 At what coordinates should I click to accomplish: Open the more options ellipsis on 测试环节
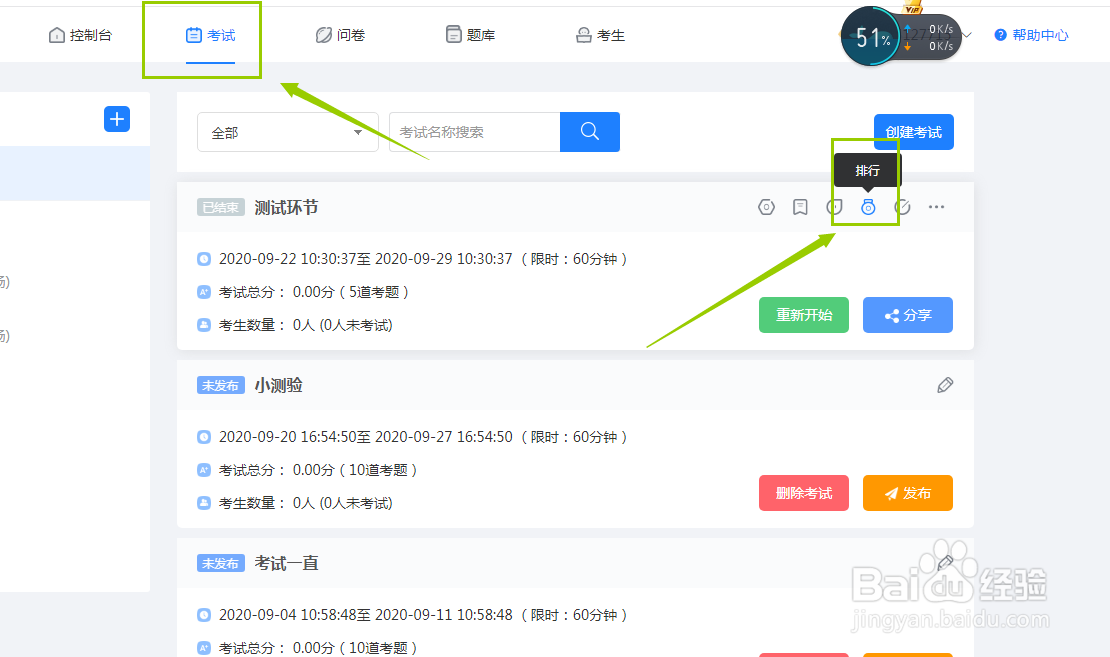pyautogui.click(x=936, y=207)
